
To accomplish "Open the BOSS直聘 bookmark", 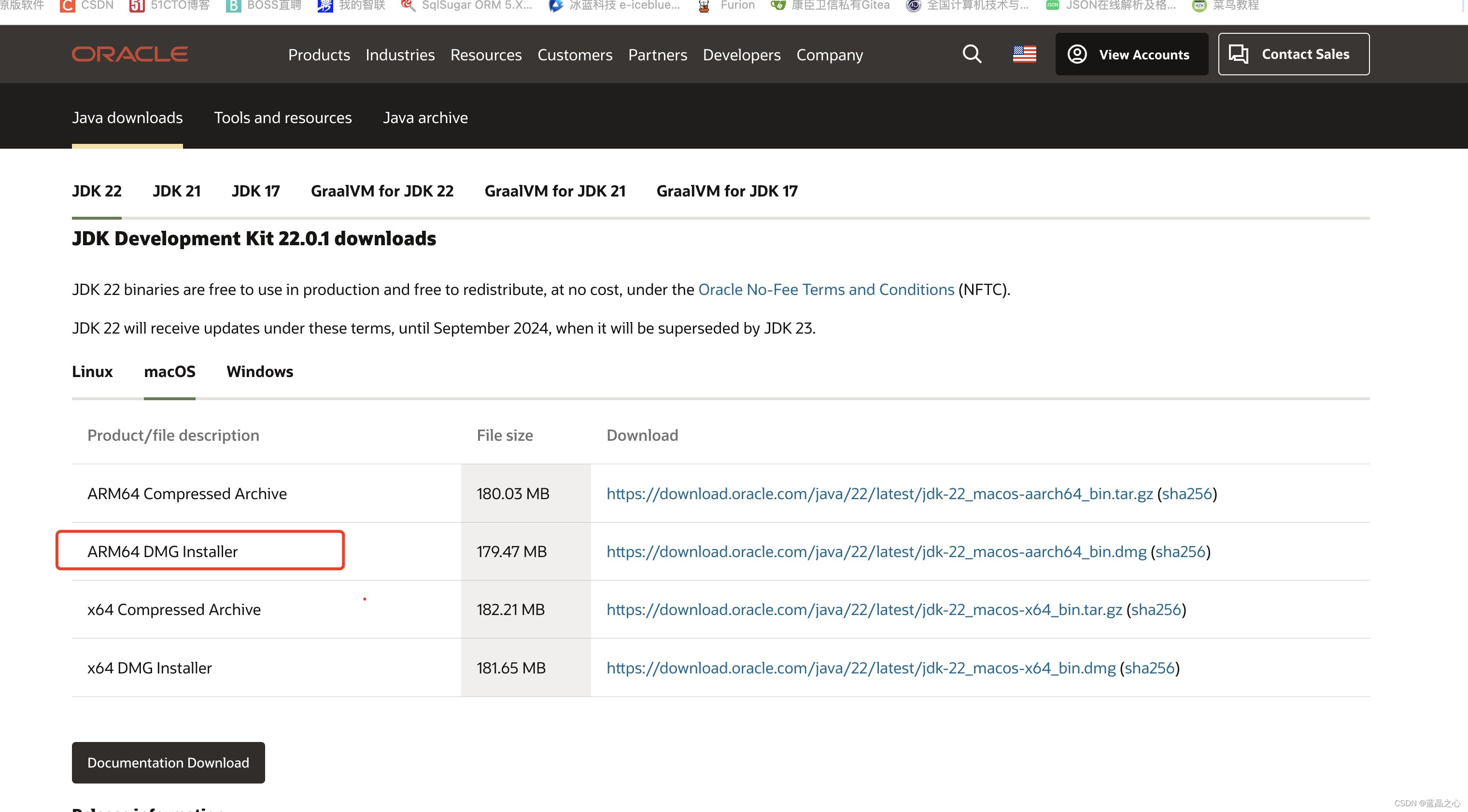I will (x=264, y=6).
